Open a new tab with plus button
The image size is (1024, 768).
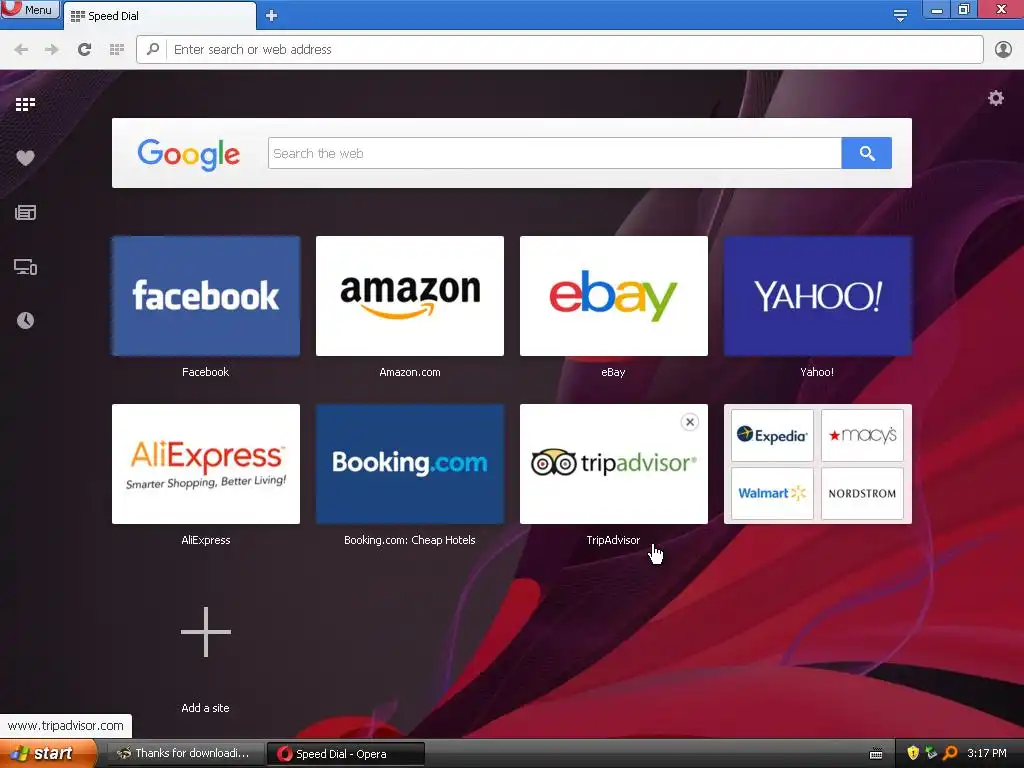(x=272, y=16)
